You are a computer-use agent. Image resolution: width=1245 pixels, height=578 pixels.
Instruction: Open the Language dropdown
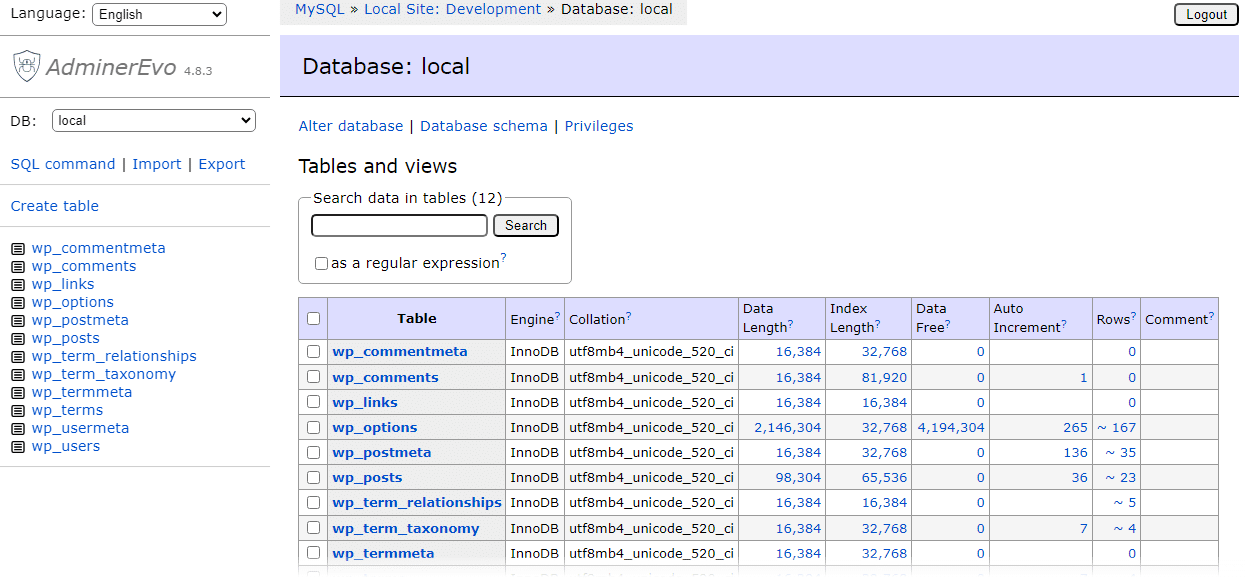159,15
